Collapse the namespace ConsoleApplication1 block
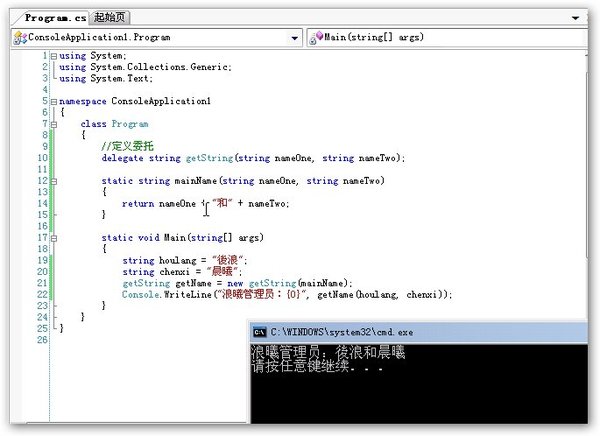The height and width of the screenshot is (436, 600). click(x=53, y=102)
